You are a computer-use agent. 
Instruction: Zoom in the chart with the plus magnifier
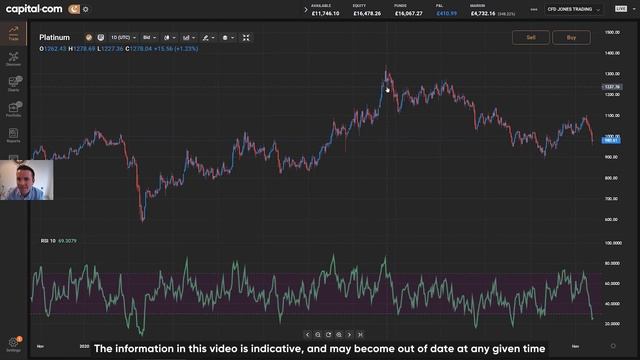339,335
